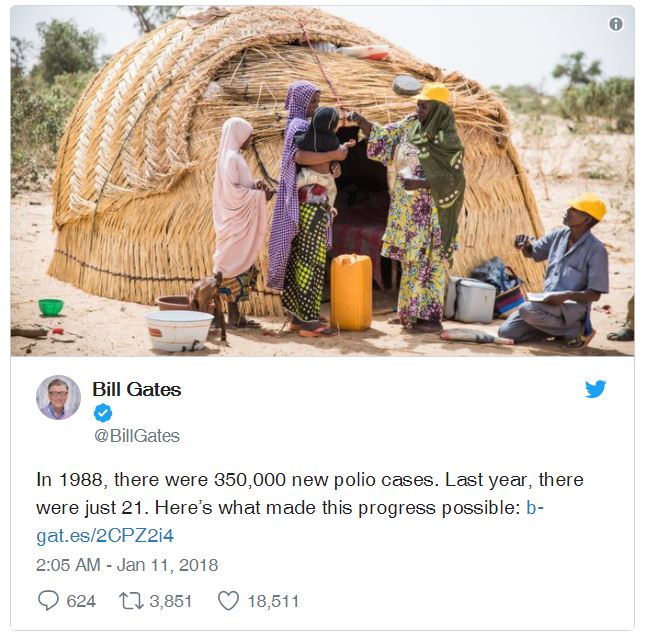647x644 pixels.
Task: Click the info icon on the photo
Action: click(616, 24)
